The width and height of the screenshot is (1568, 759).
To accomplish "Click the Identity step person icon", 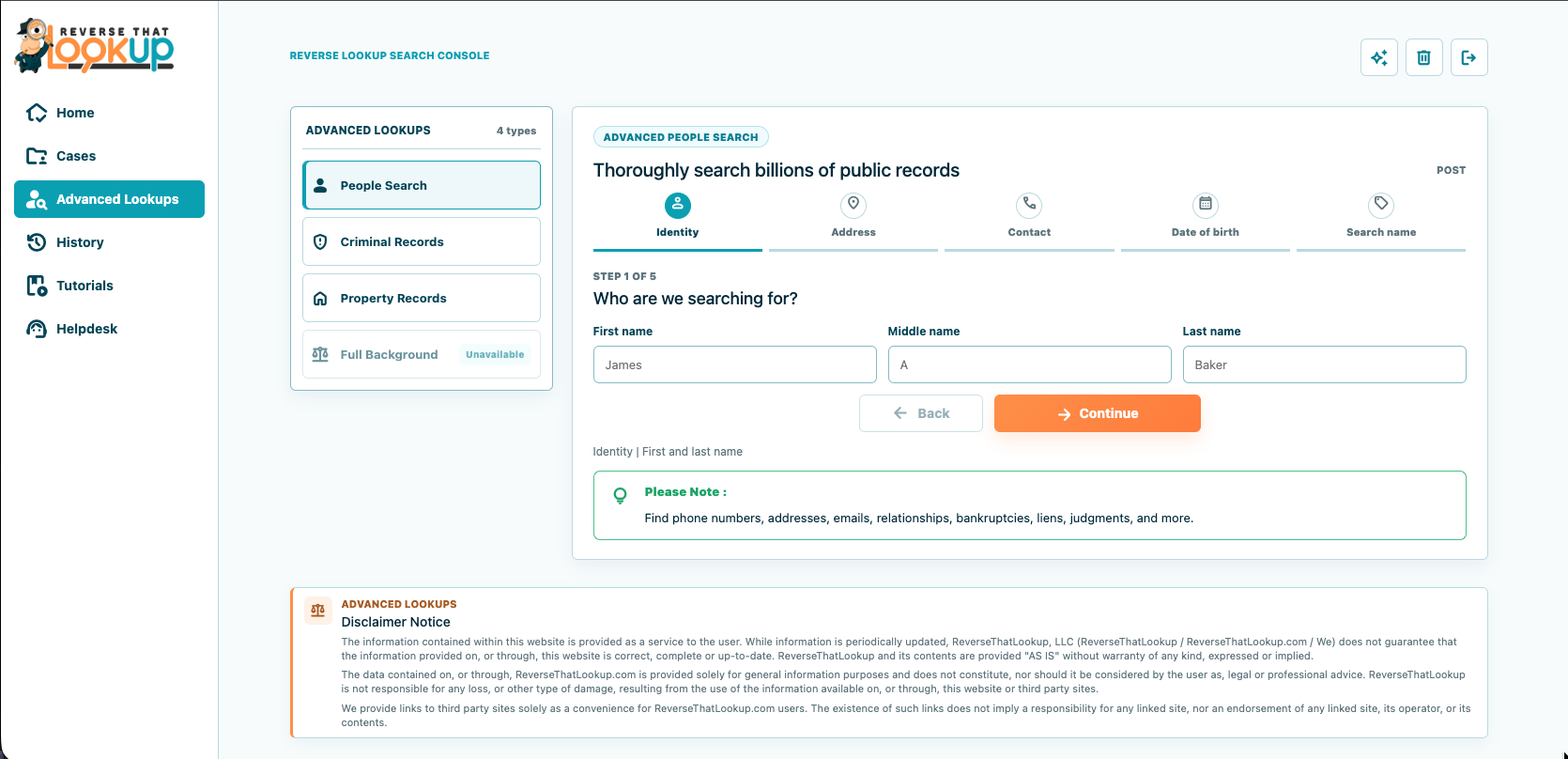I will tap(678, 205).
